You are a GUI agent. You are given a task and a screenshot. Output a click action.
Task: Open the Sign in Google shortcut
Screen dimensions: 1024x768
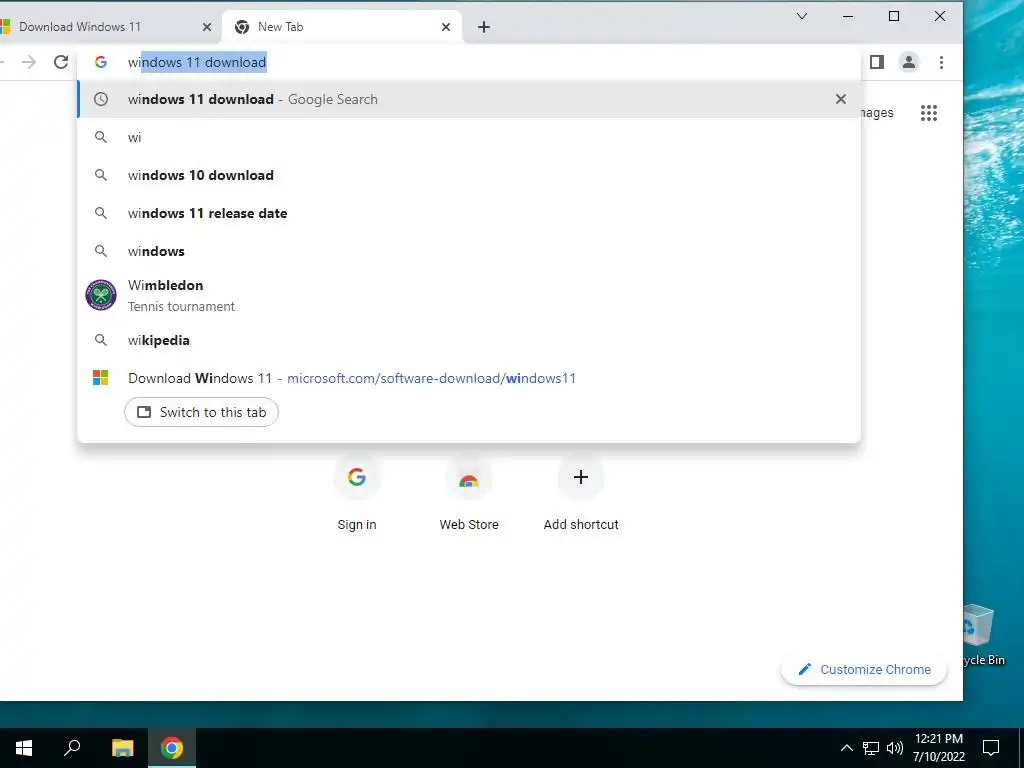357,493
